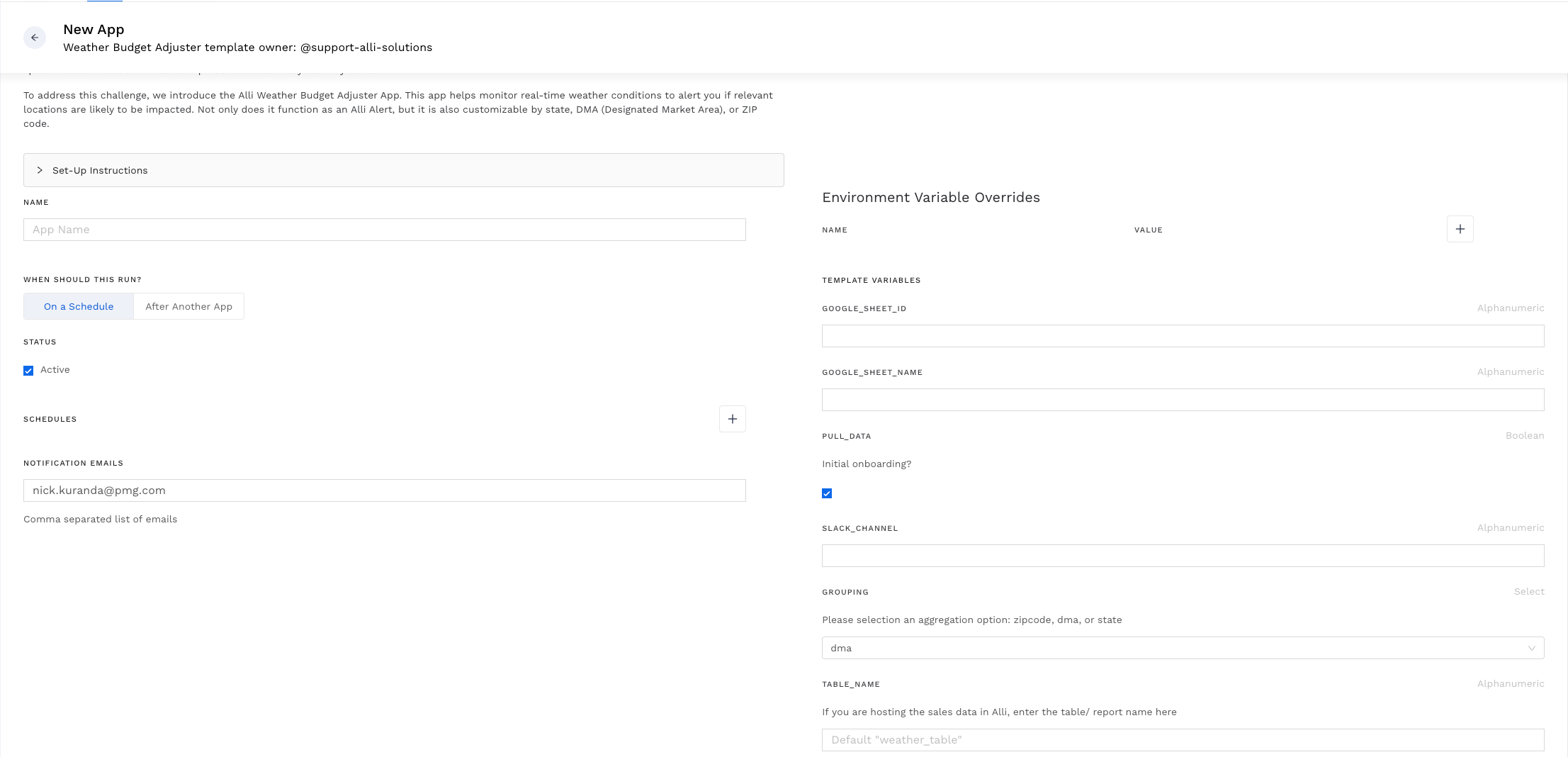Click the GOOGLE_SHEET_ID input box
This screenshot has height=757, width=1568.
tap(1182, 336)
